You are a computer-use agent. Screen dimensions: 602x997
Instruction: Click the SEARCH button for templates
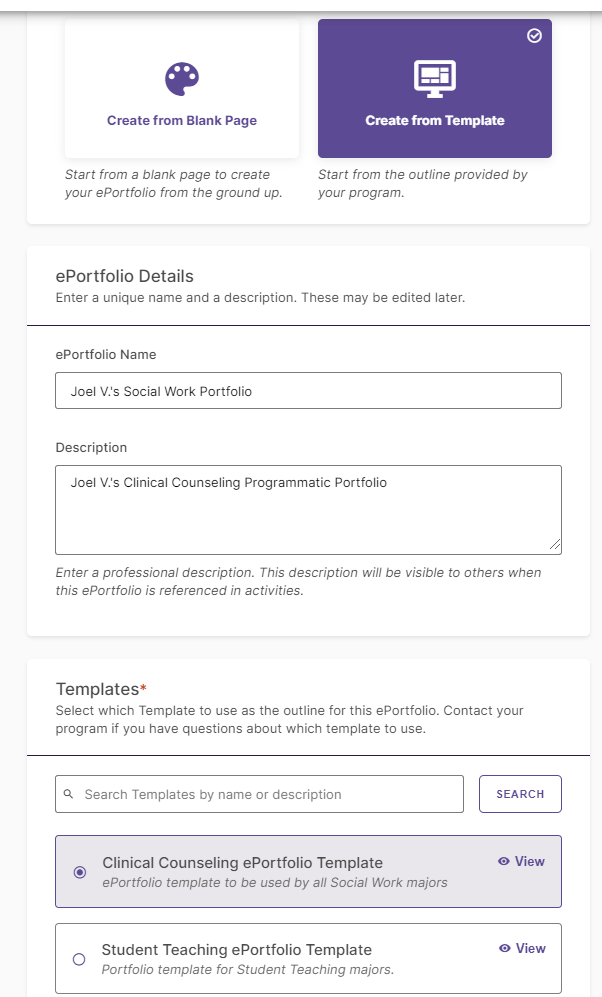click(x=520, y=794)
